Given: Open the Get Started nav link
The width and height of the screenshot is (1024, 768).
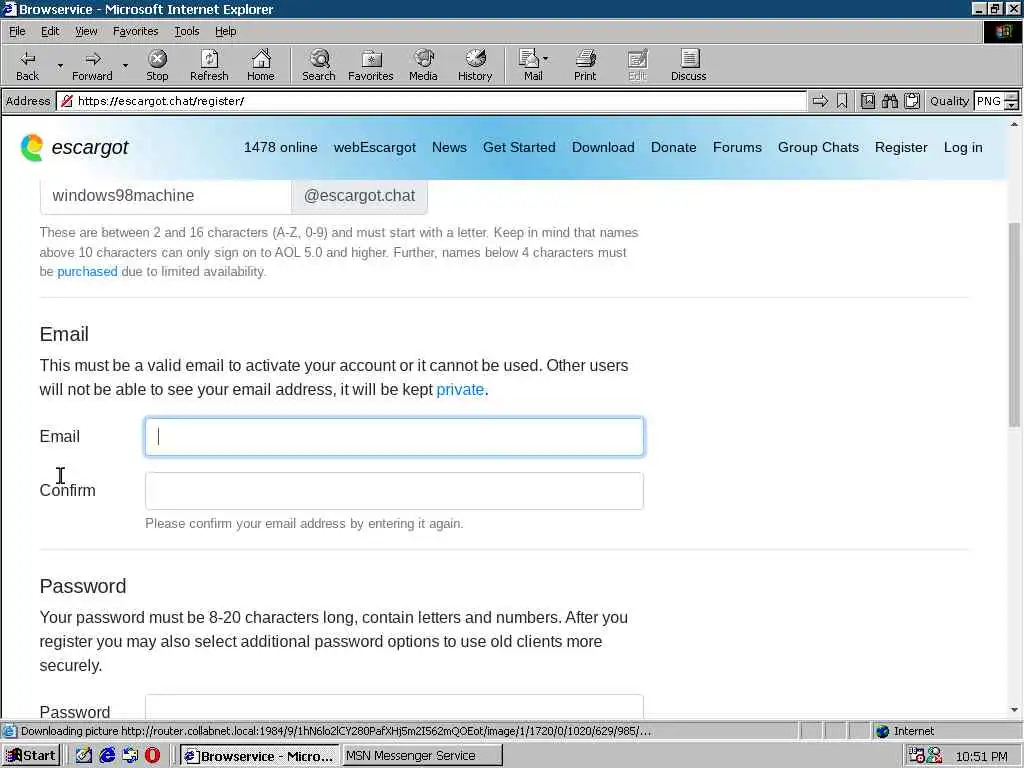Looking at the screenshot, I should [x=519, y=148].
